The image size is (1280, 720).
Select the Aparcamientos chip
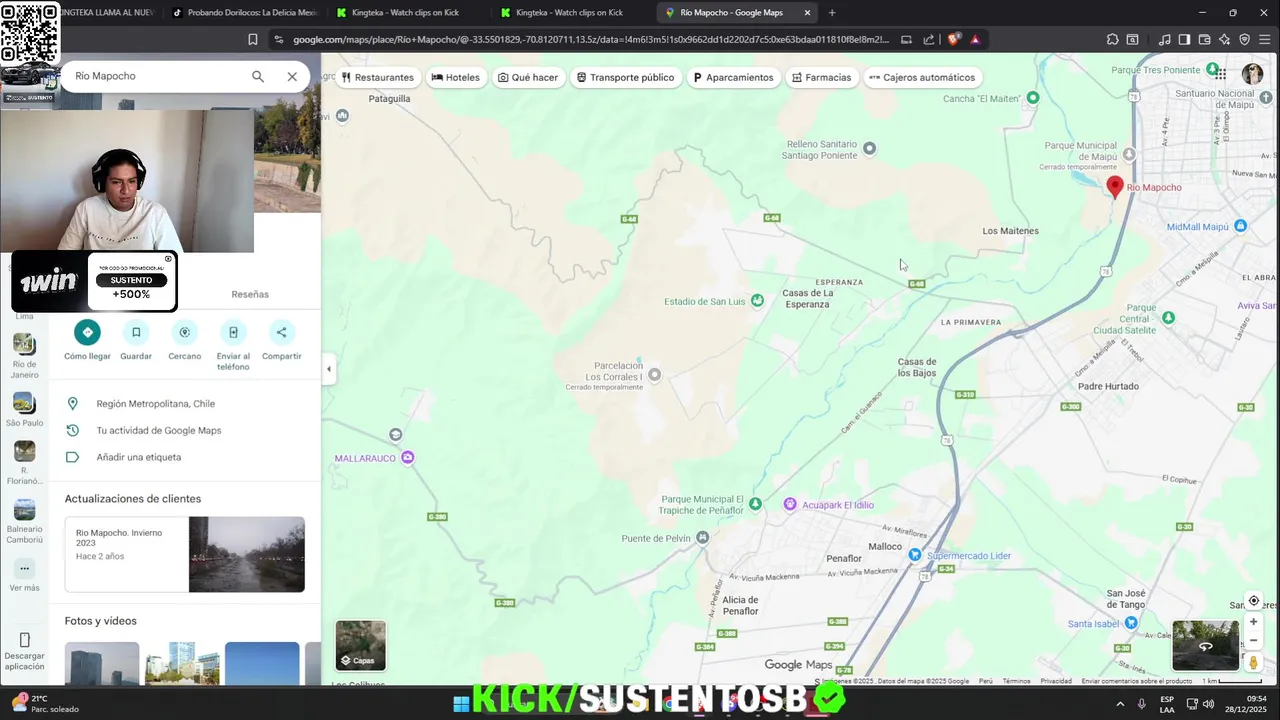[x=734, y=77]
